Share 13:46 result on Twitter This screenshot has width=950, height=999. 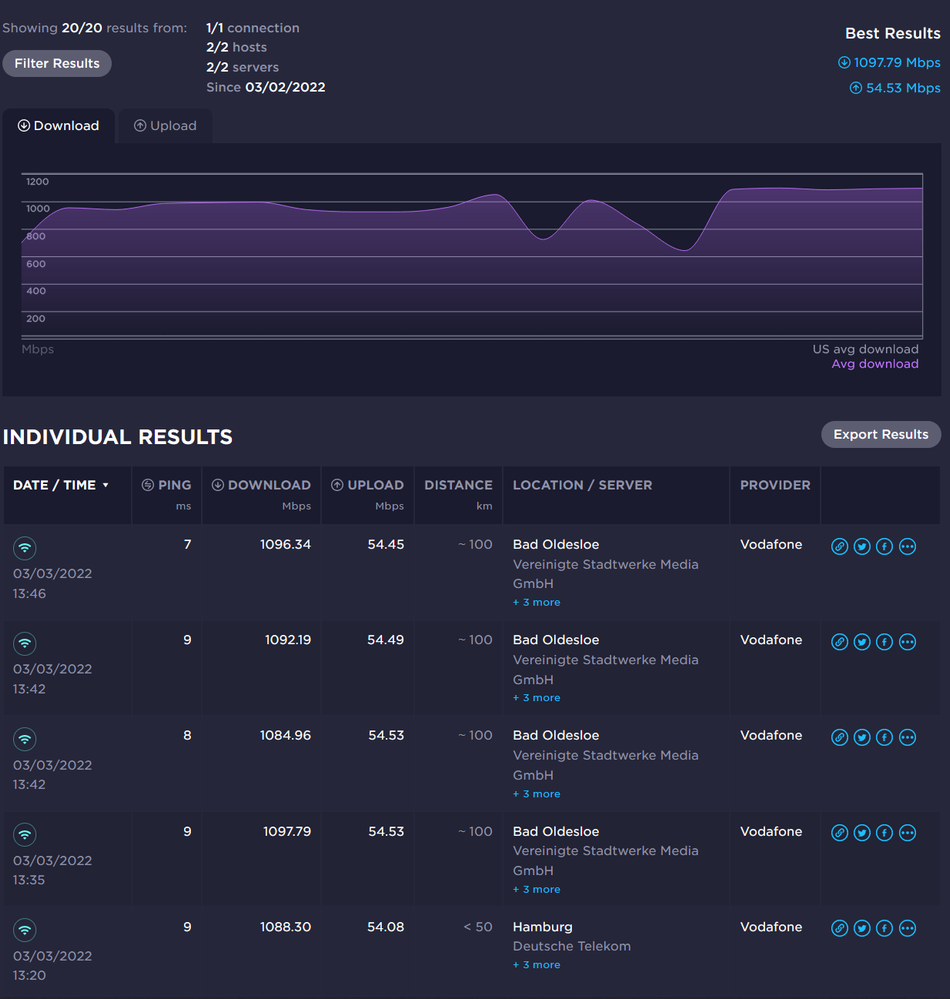pyautogui.click(x=862, y=546)
